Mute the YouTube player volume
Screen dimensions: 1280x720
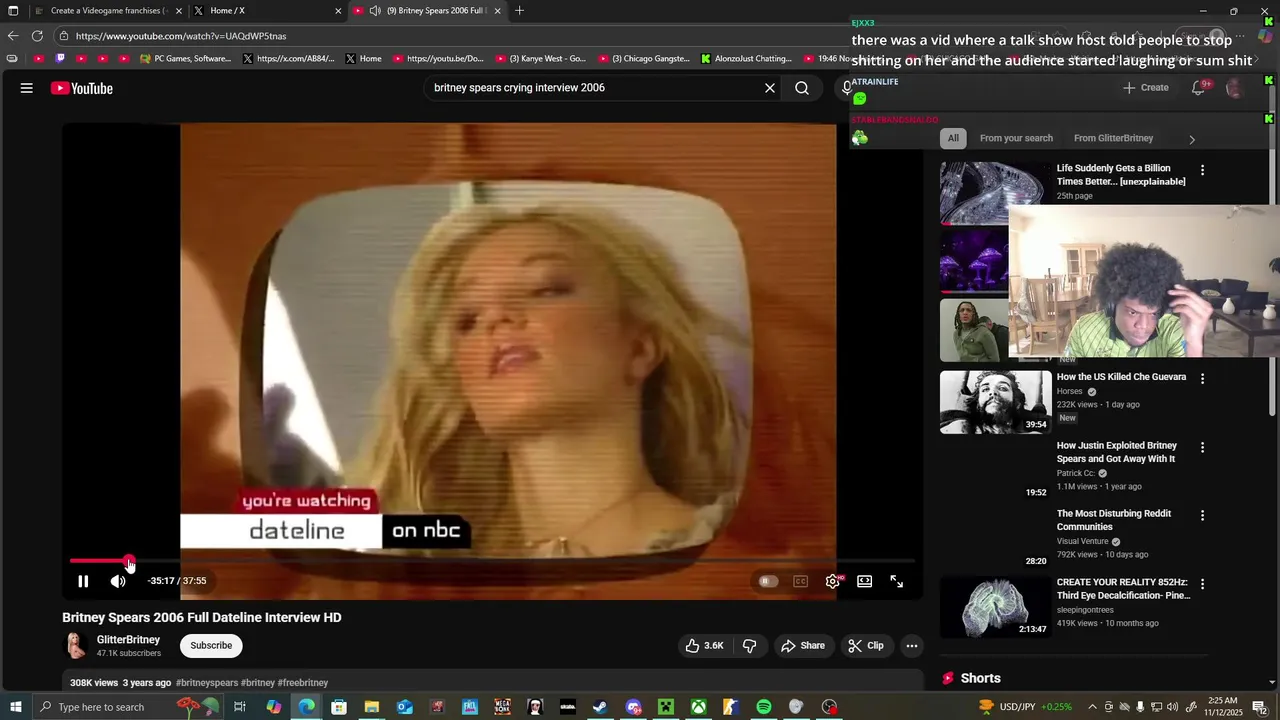point(118,581)
